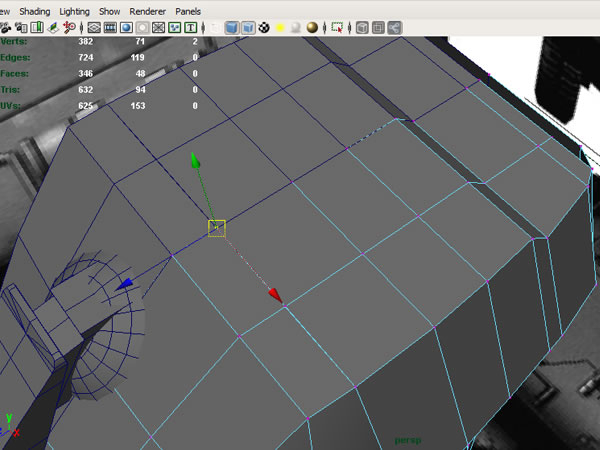Image resolution: width=600 pixels, height=450 pixels.
Task: Turn on wireframe on shaded mode
Action: (248, 28)
